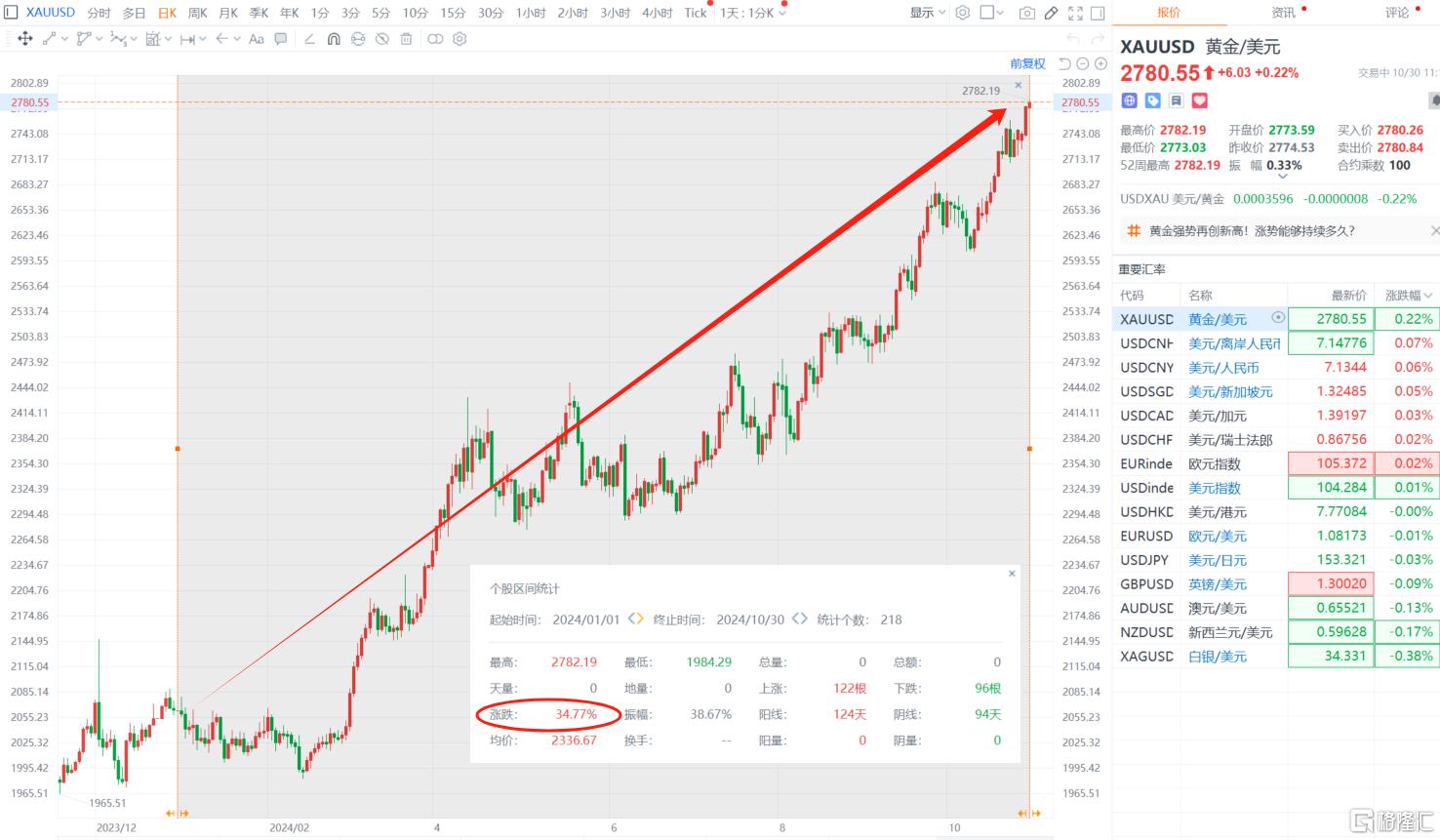The width and height of the screenshot is (1440, 840).
Task: Switch to Tick chart view
Action: tap(696, 13)
